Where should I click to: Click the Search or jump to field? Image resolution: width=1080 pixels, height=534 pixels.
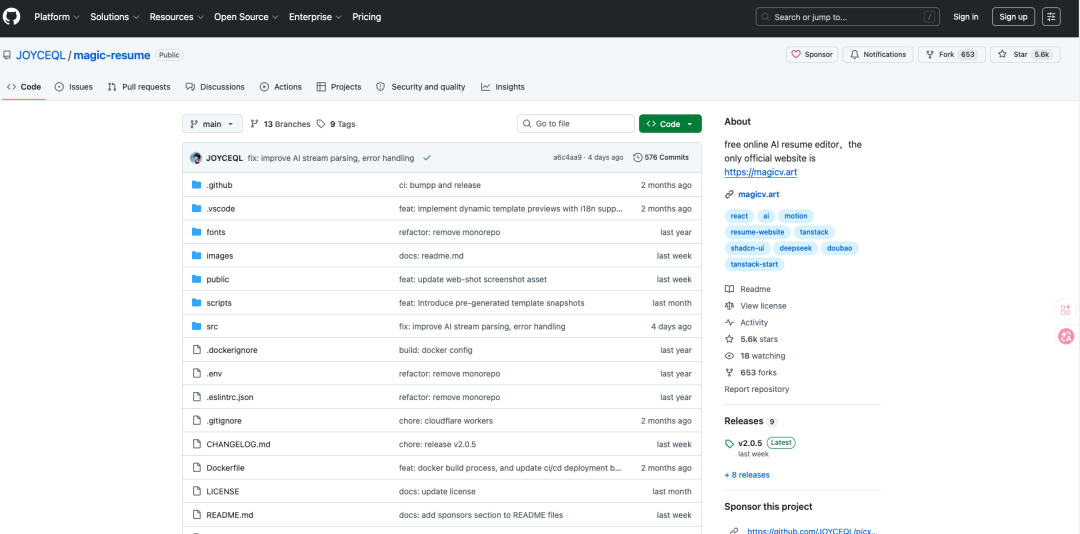(x=847, y=17)
